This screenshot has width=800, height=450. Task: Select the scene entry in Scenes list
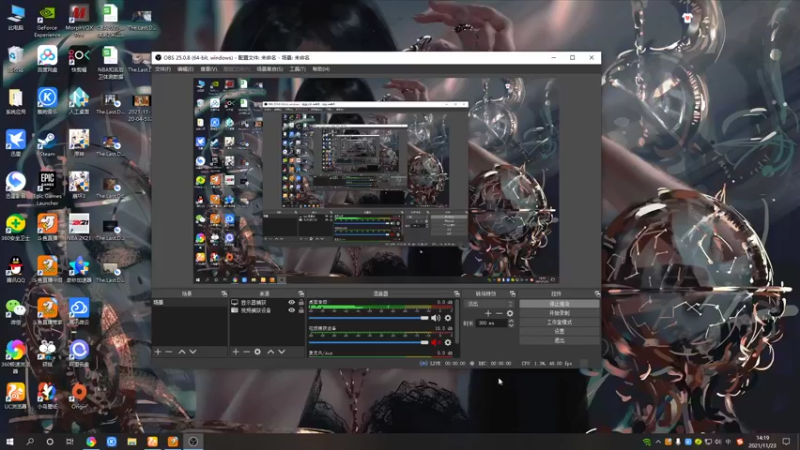pyautogui.click(x=189, y=303)
